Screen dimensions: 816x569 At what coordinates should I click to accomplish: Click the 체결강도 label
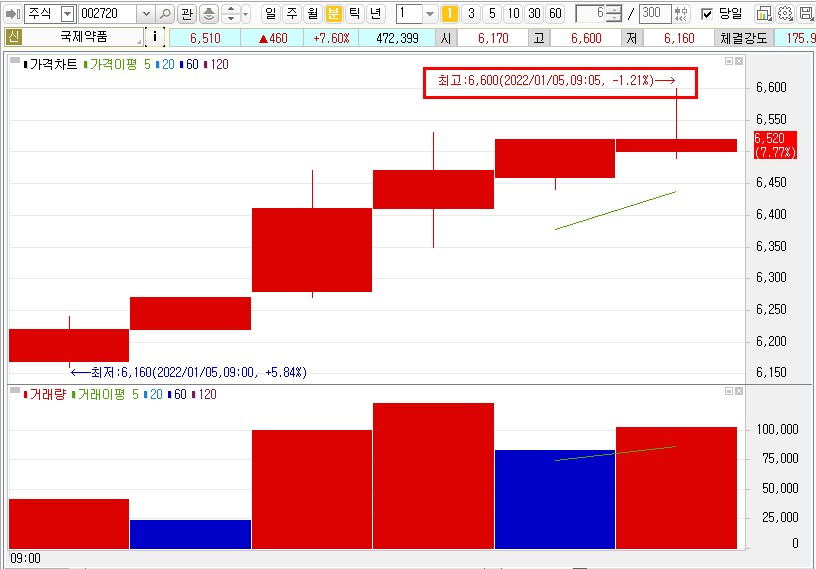744,38
